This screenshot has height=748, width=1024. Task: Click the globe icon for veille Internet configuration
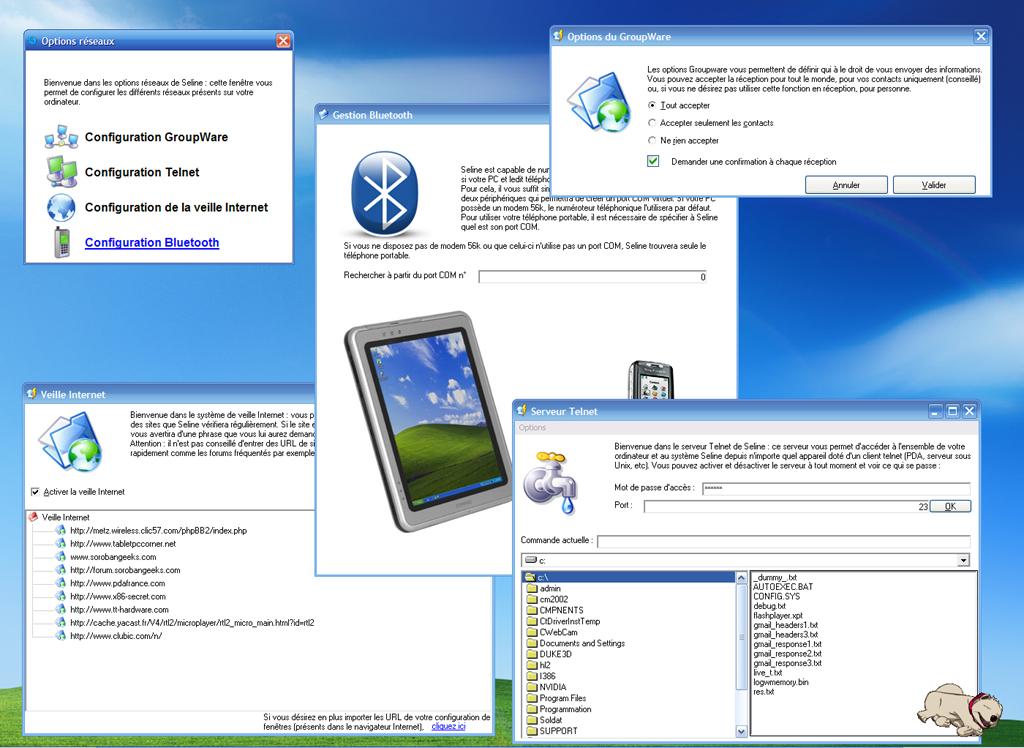(x=61, y=208)
